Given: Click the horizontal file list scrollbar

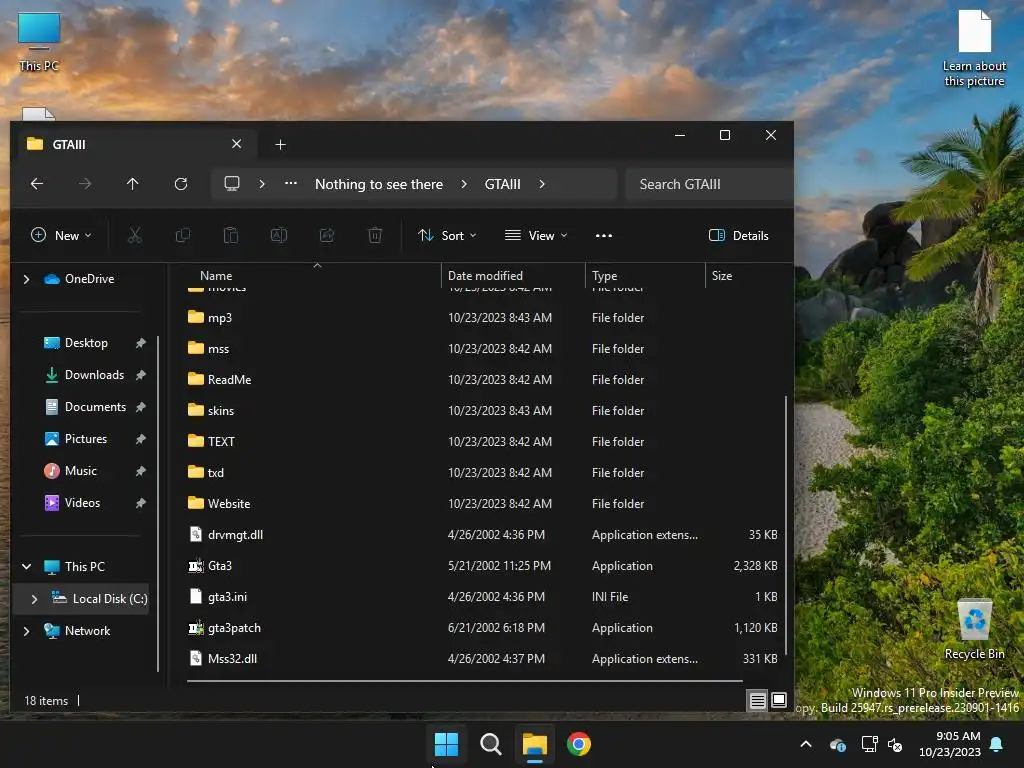Looking at the screenshot, I should (x=465, y=680).
